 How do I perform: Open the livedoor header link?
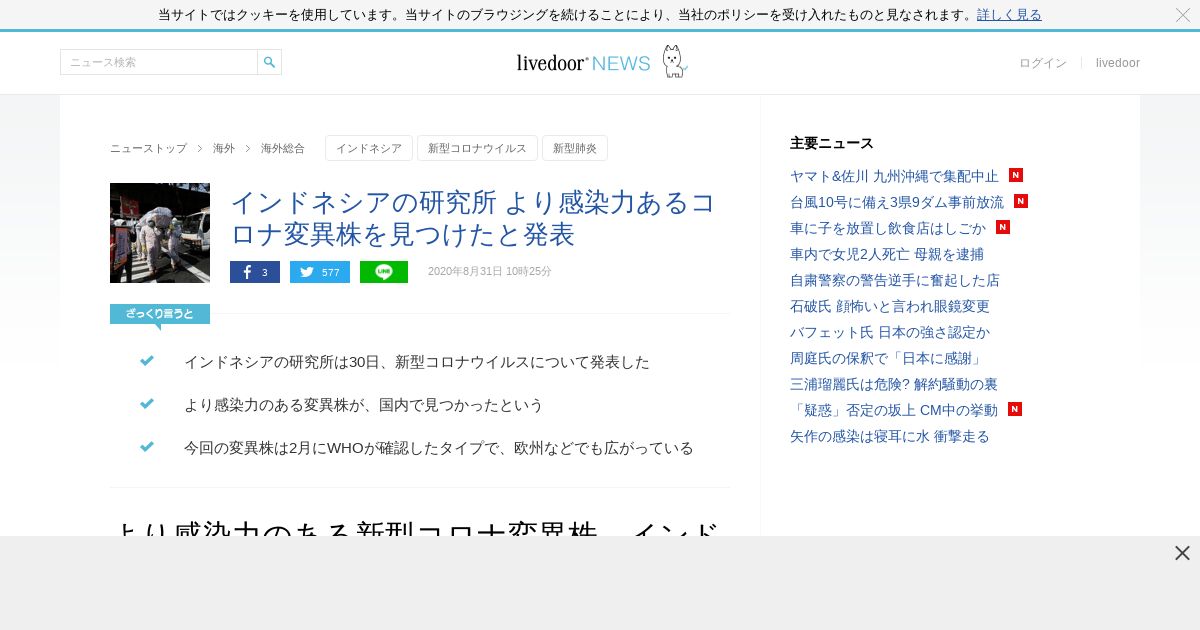coord(1118,63)
